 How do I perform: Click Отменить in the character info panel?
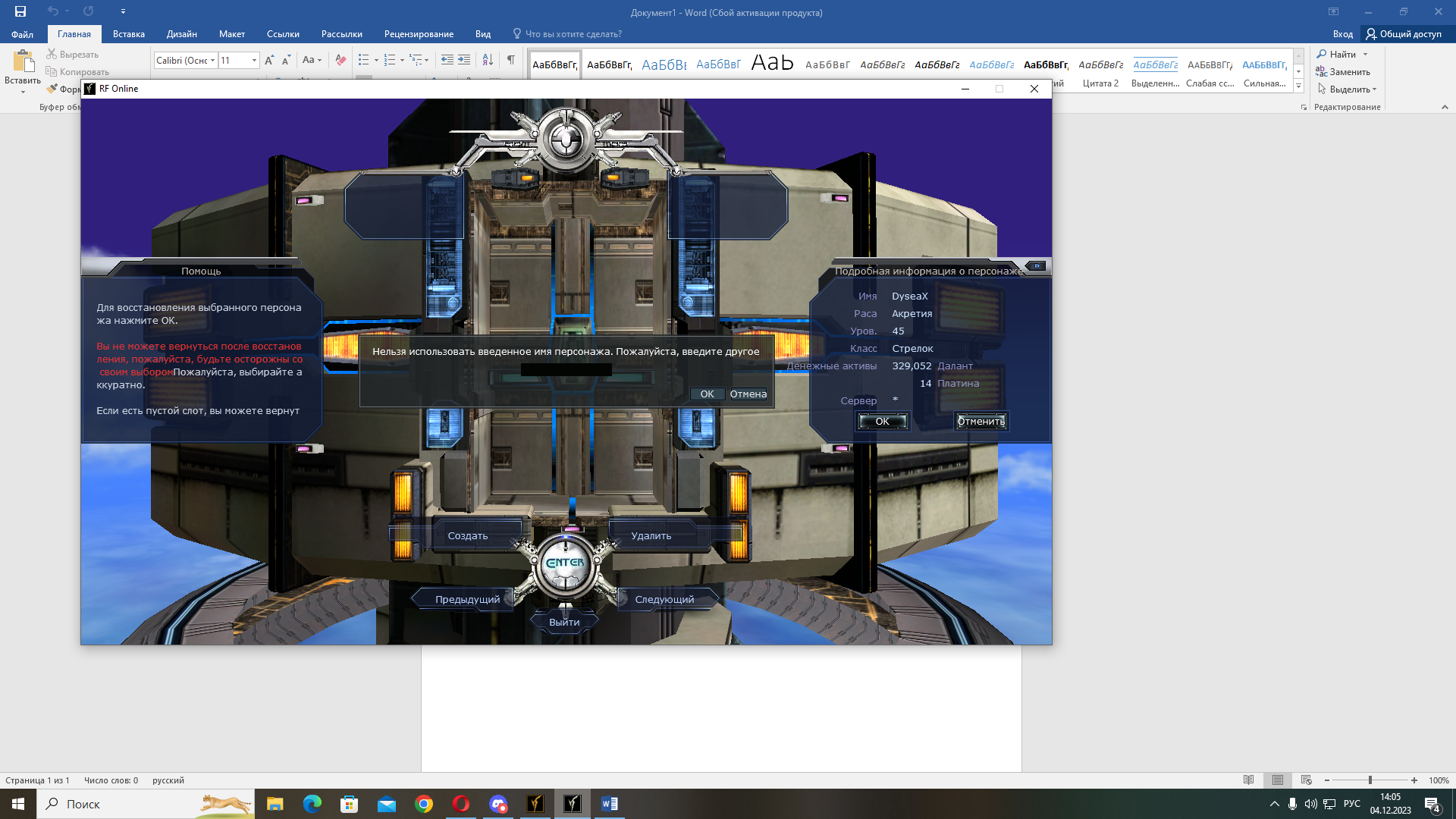[981, 422]
